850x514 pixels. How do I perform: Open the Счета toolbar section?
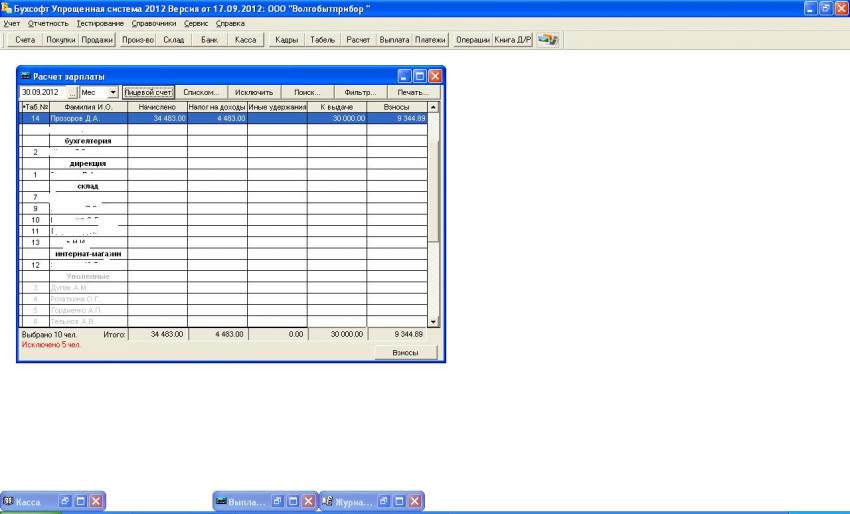[x=25, y=40]
